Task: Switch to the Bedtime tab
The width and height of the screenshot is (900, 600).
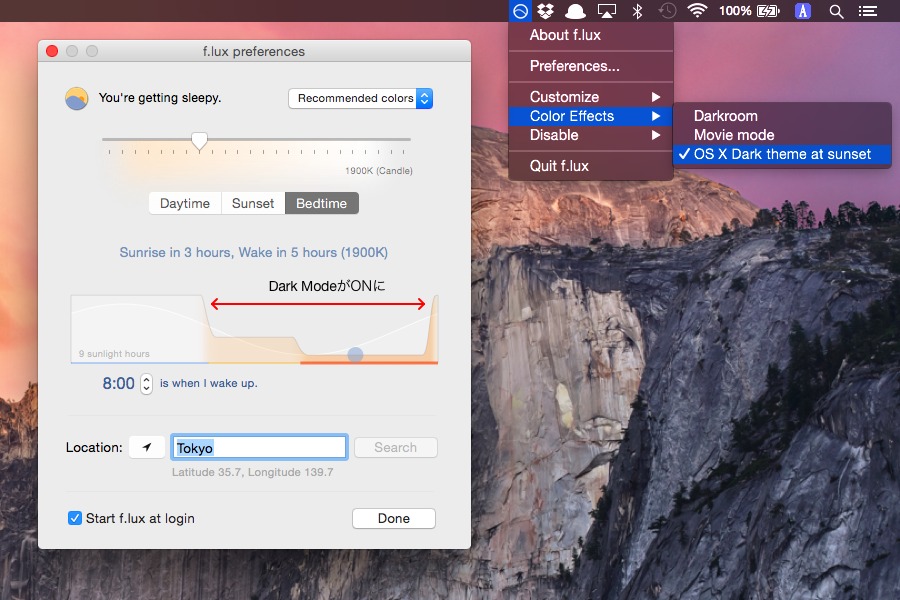Action: pos(321,203)
